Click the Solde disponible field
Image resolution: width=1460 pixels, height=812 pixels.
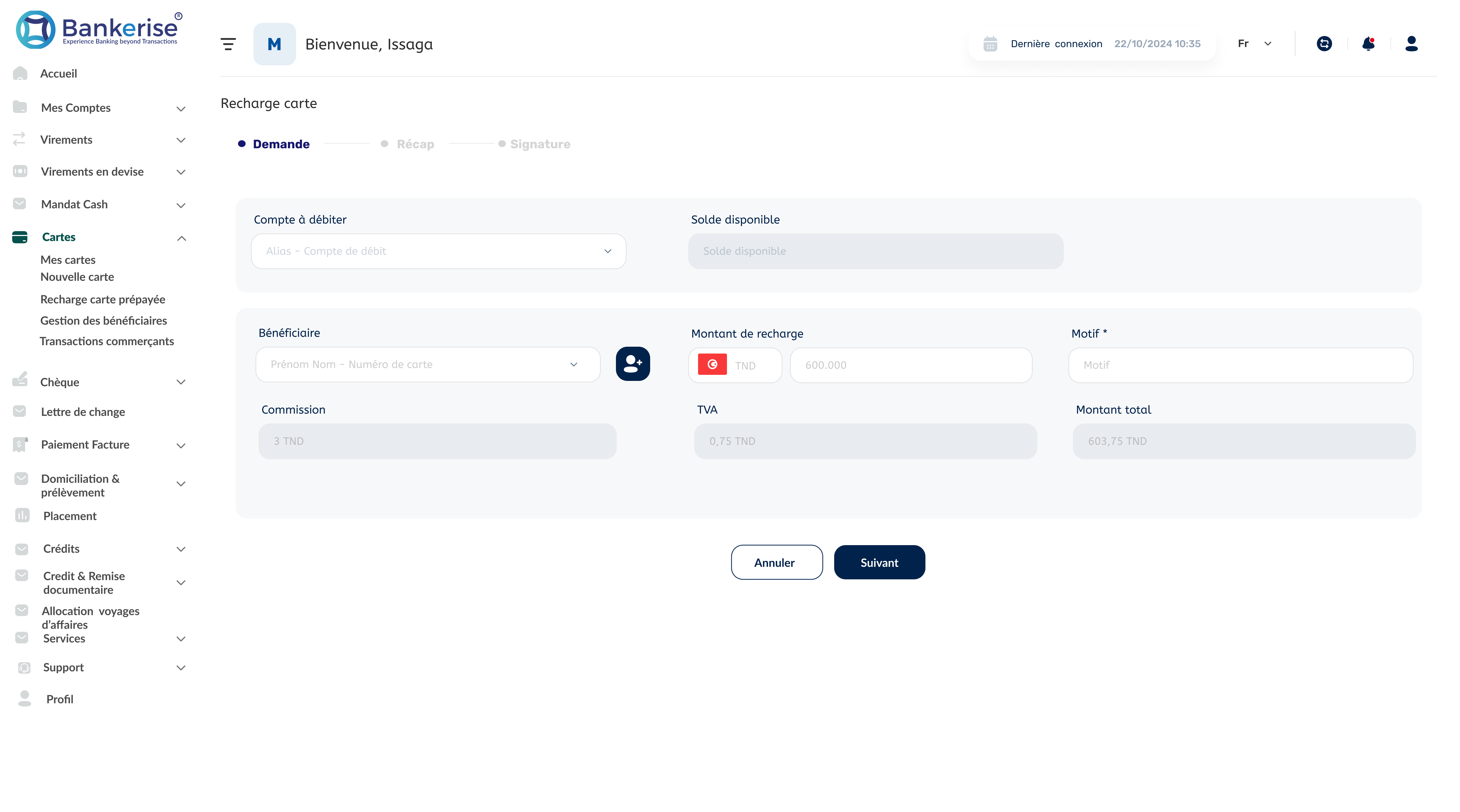pos(876,251)
